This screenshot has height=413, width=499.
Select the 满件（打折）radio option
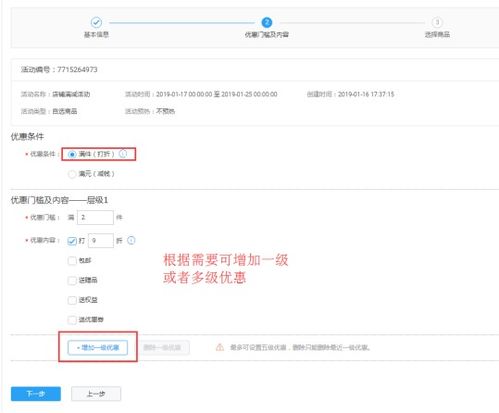72,154
